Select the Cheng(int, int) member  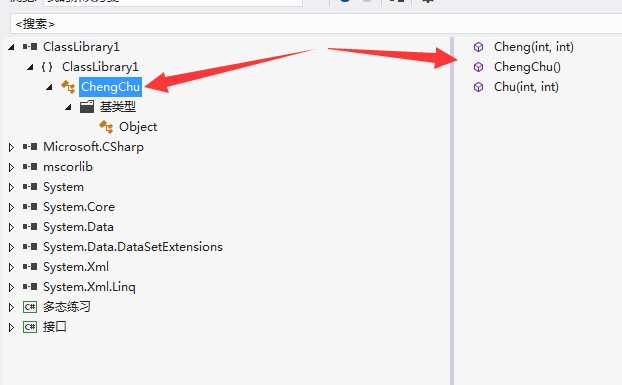coord(534,47)
